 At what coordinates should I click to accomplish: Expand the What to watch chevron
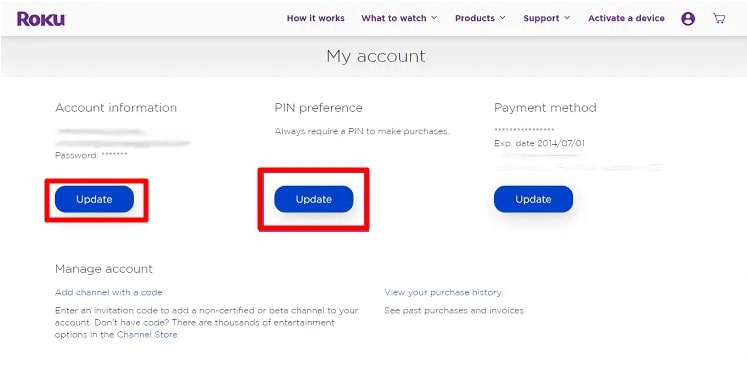(x=434, y=18)
